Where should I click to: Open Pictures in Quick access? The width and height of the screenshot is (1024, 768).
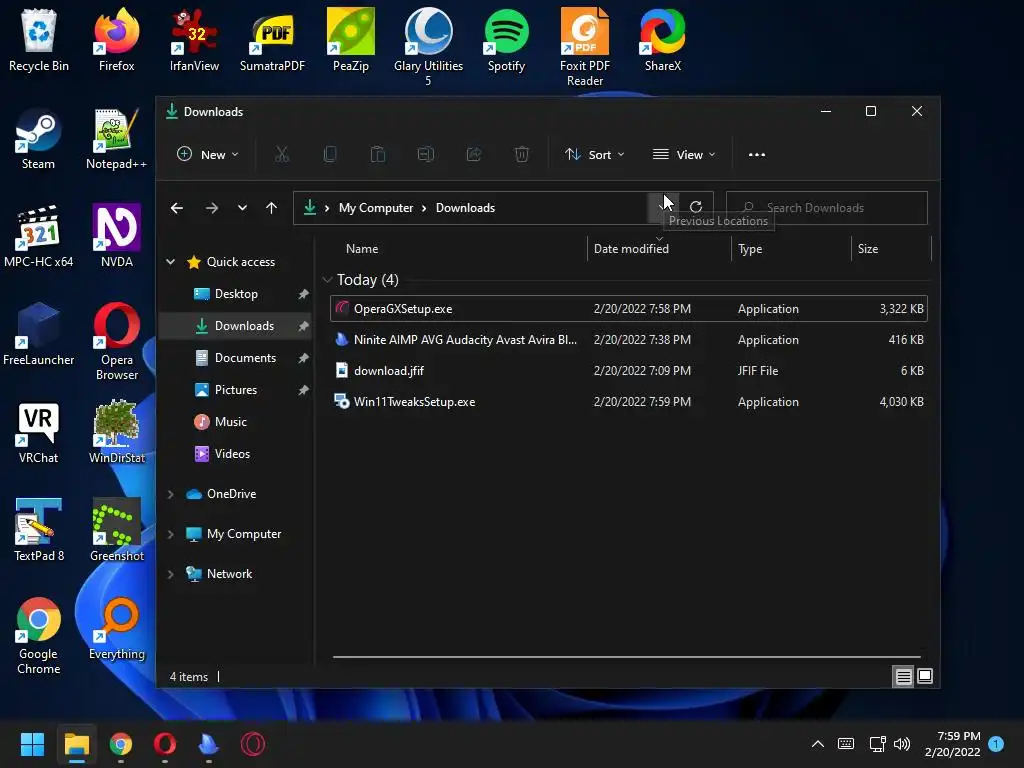236,390
